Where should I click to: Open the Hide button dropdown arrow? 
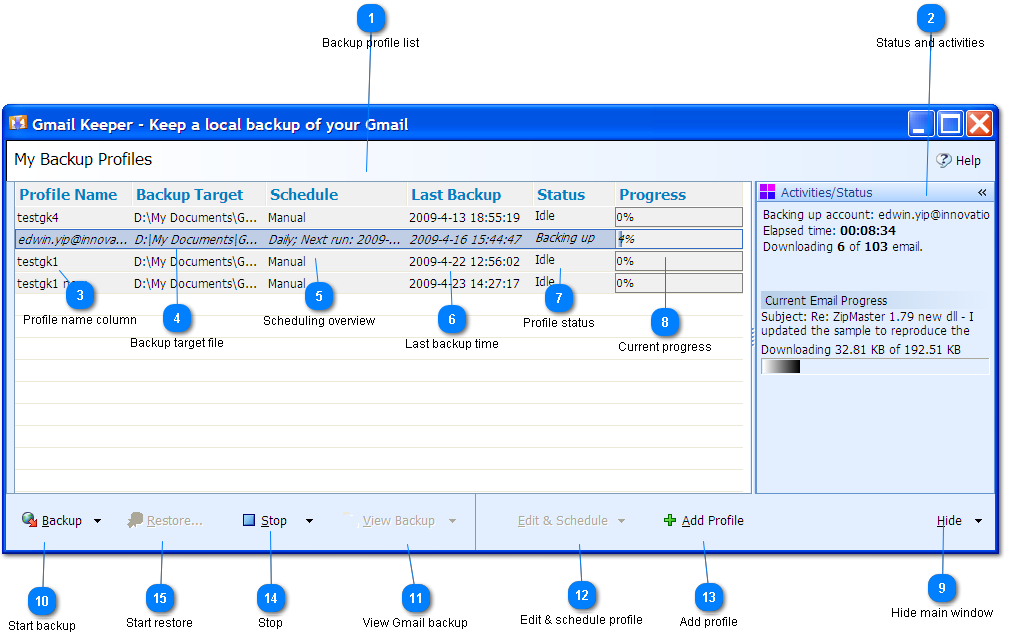[978, 520]
